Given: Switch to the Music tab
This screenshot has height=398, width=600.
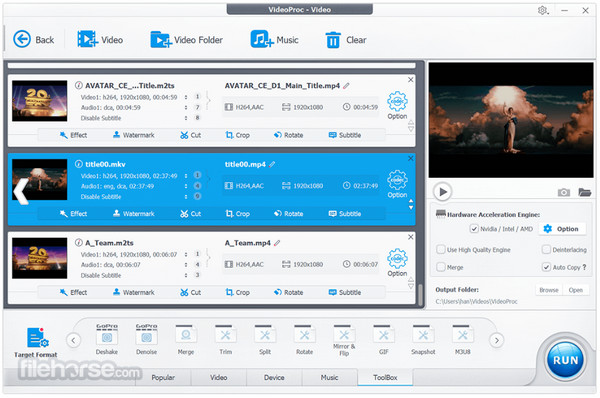Looking at the screenshot, I should [329, 377].
